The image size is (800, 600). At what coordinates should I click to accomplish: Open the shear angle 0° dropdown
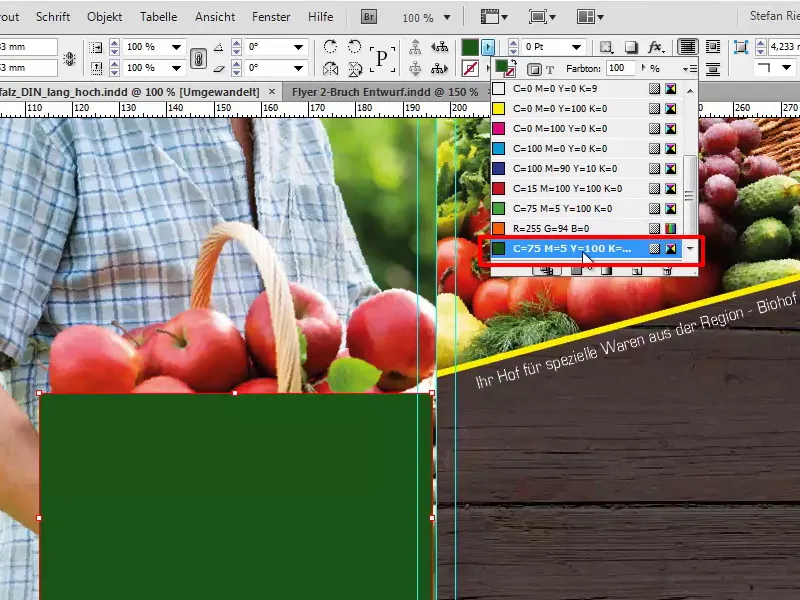point(298,68)
